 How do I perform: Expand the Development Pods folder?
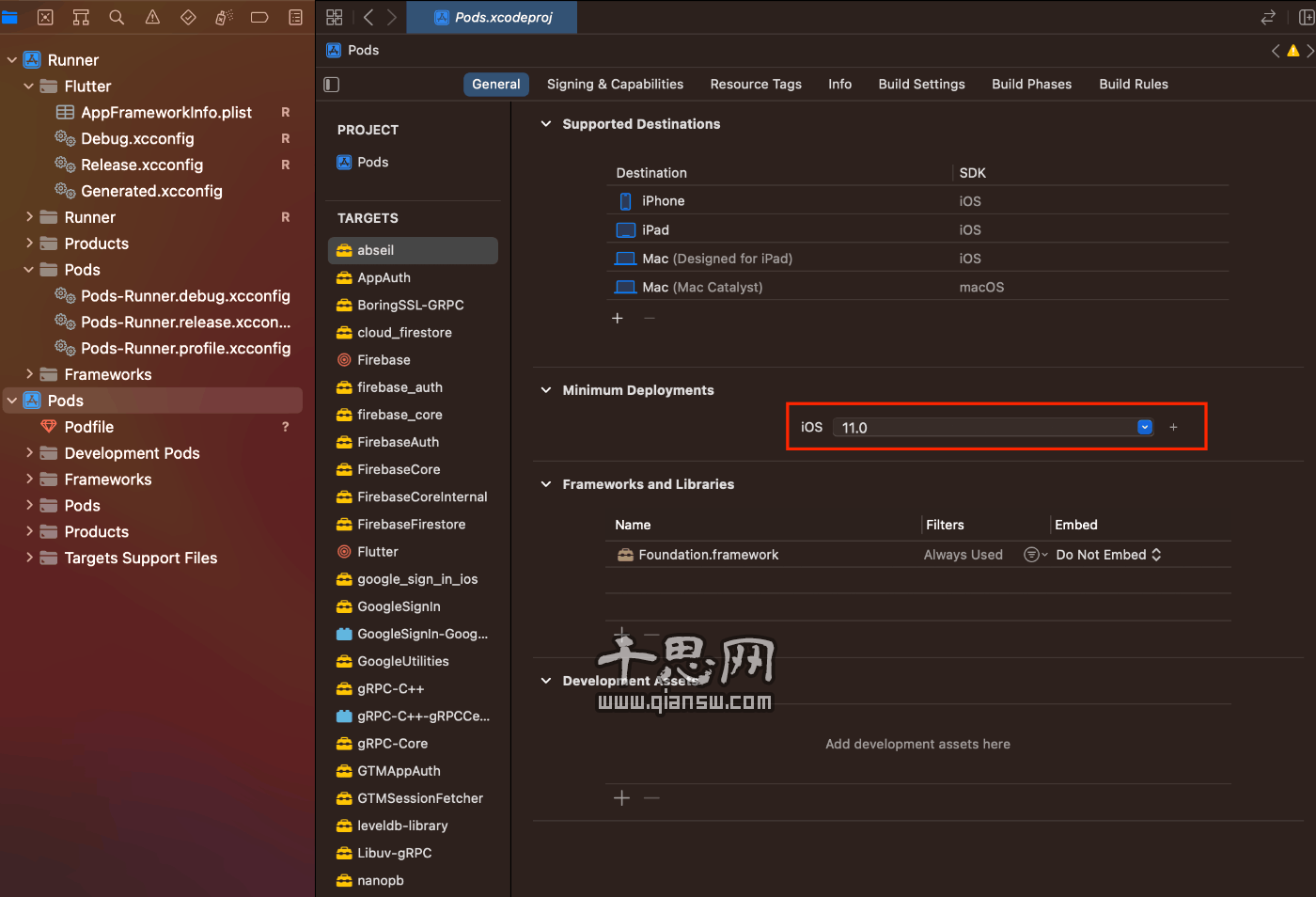pyautogui.click(x=29, y=453)
